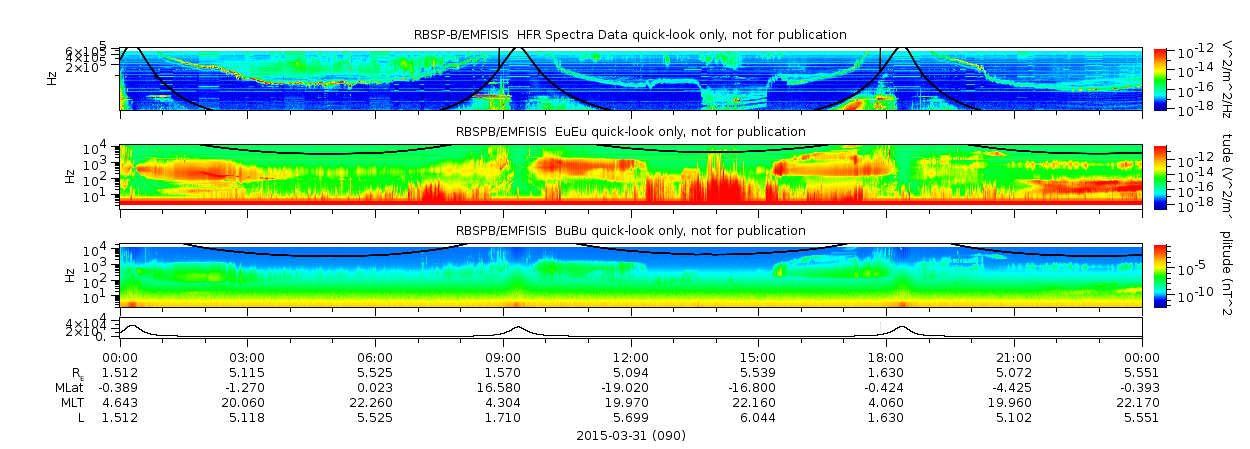Click the 'L' row label

(80, 418)
